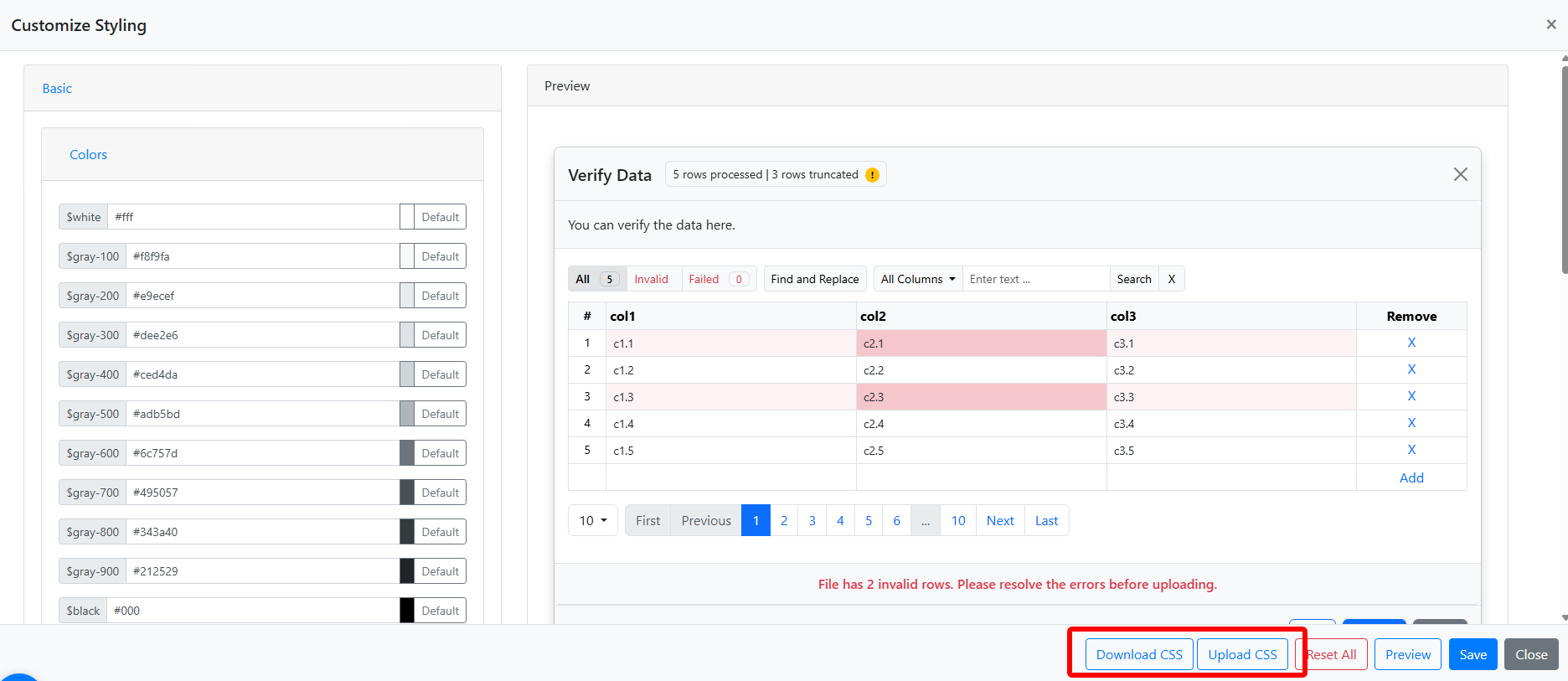Close the Customize Styling dialog with X

click(x=1551, y=24)
